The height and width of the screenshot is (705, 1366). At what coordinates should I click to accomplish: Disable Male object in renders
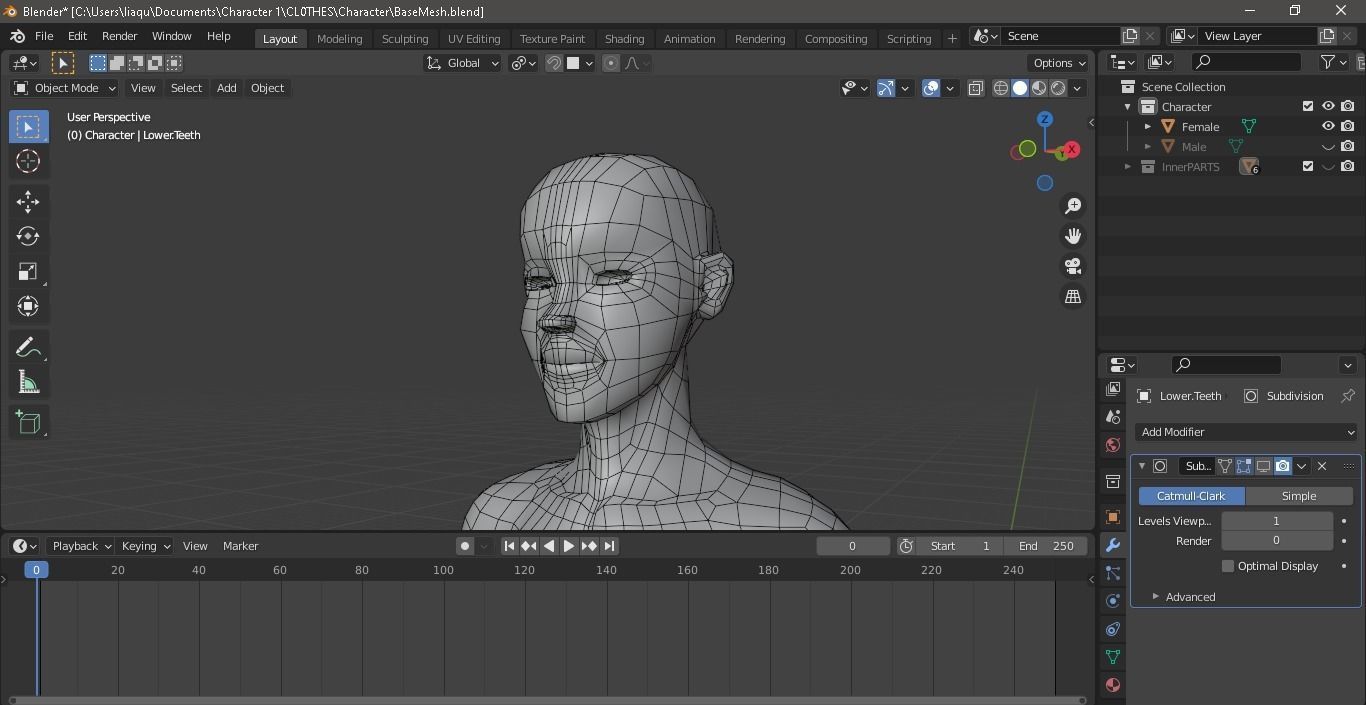click(1348, 146)
